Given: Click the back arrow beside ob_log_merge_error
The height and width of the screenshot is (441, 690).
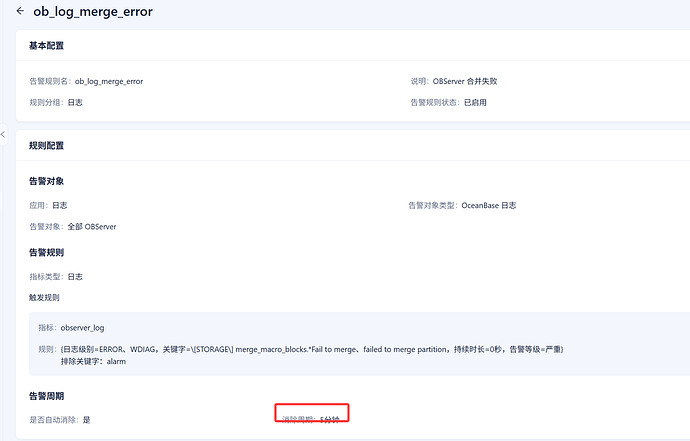Looking at the screenshot, I should (20, 11).
